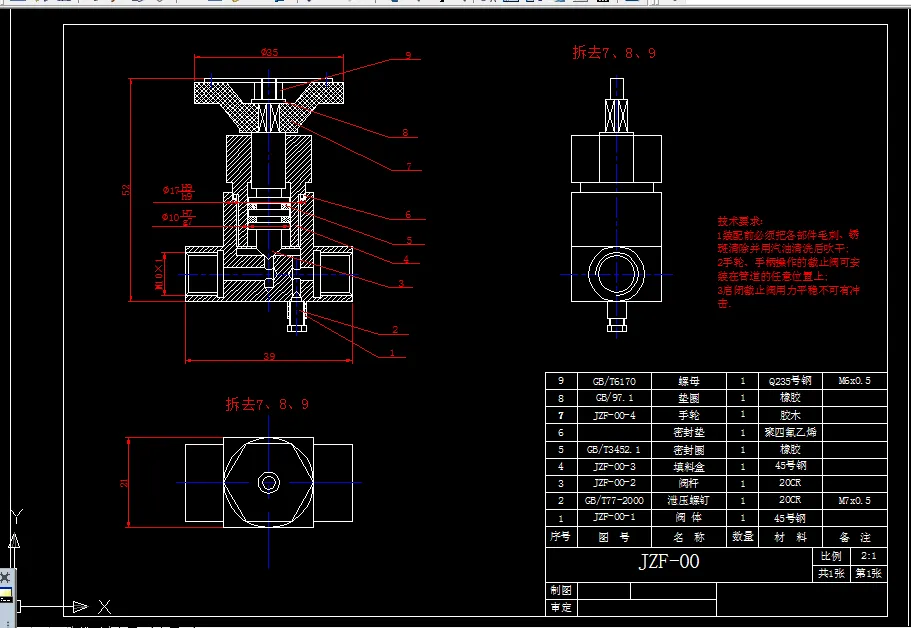
Task: Click the JZF-00-4 drawing number cell
Action: [614, 415]
